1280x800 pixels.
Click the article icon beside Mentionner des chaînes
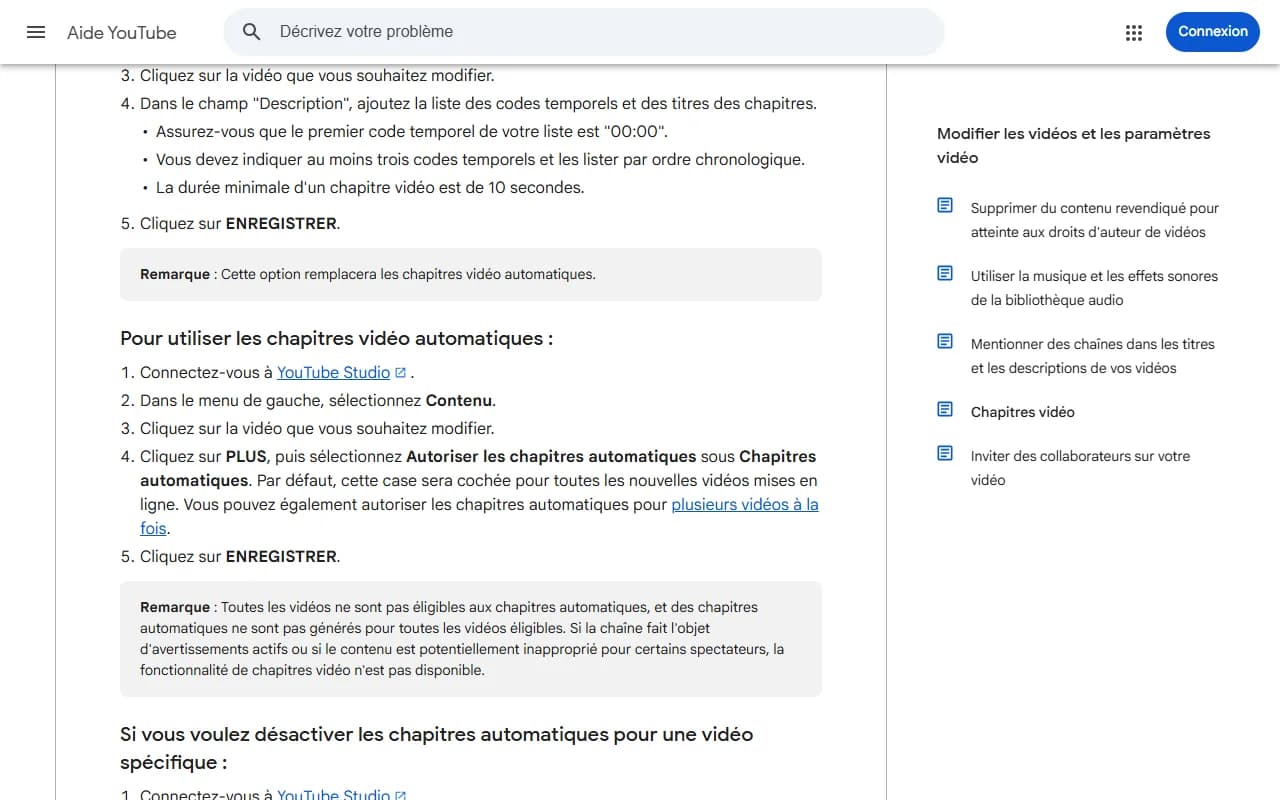[945, 341]
